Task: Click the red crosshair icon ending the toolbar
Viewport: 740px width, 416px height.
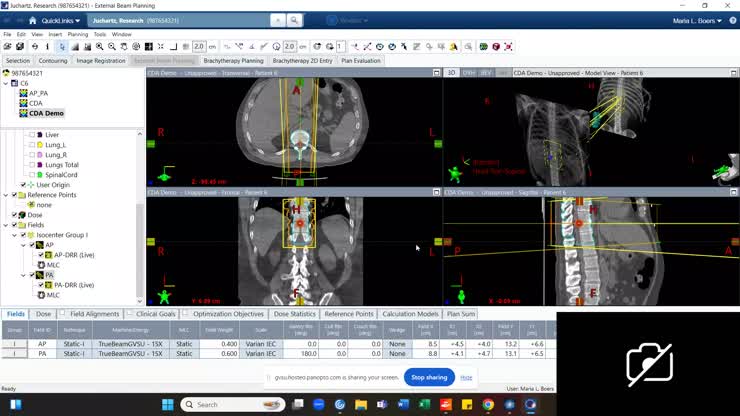Action: (x=508, y=46)
